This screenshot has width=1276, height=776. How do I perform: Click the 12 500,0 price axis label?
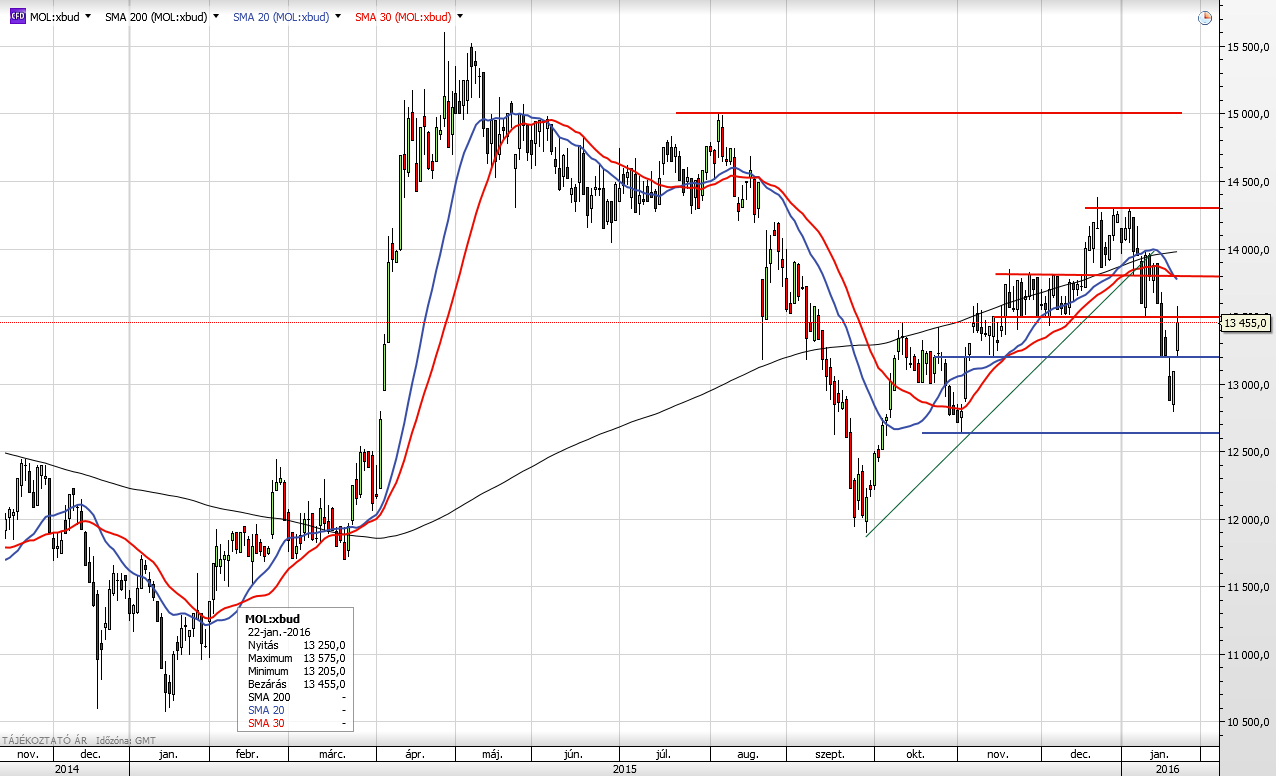click(x=1247, y=452)
